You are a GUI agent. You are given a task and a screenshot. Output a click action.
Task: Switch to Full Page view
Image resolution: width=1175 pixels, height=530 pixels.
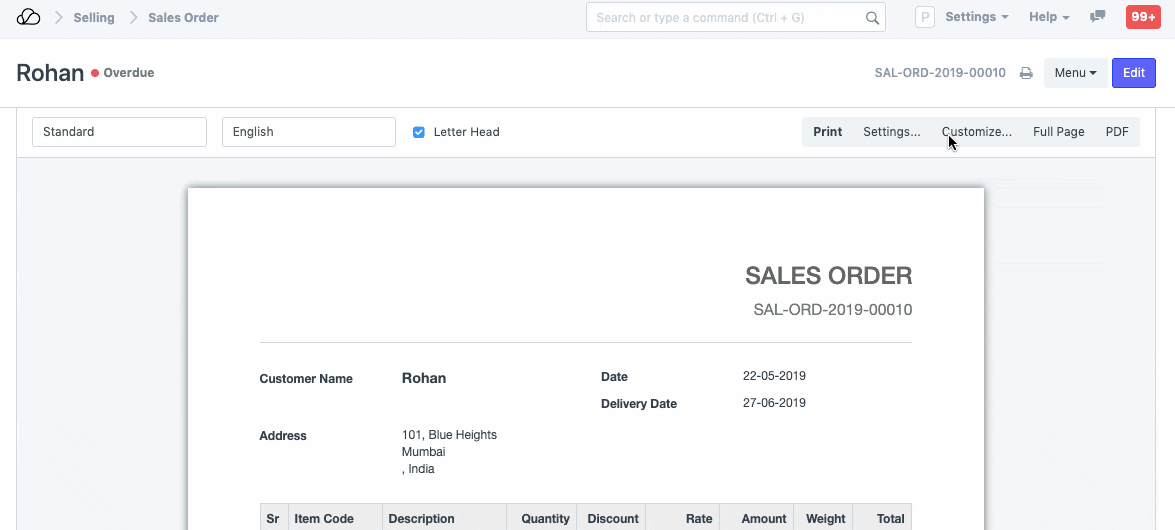pos(1058,132)
